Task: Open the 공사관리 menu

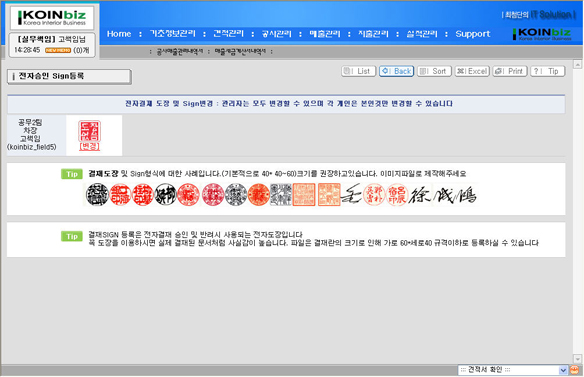Action: click(276, 34)
